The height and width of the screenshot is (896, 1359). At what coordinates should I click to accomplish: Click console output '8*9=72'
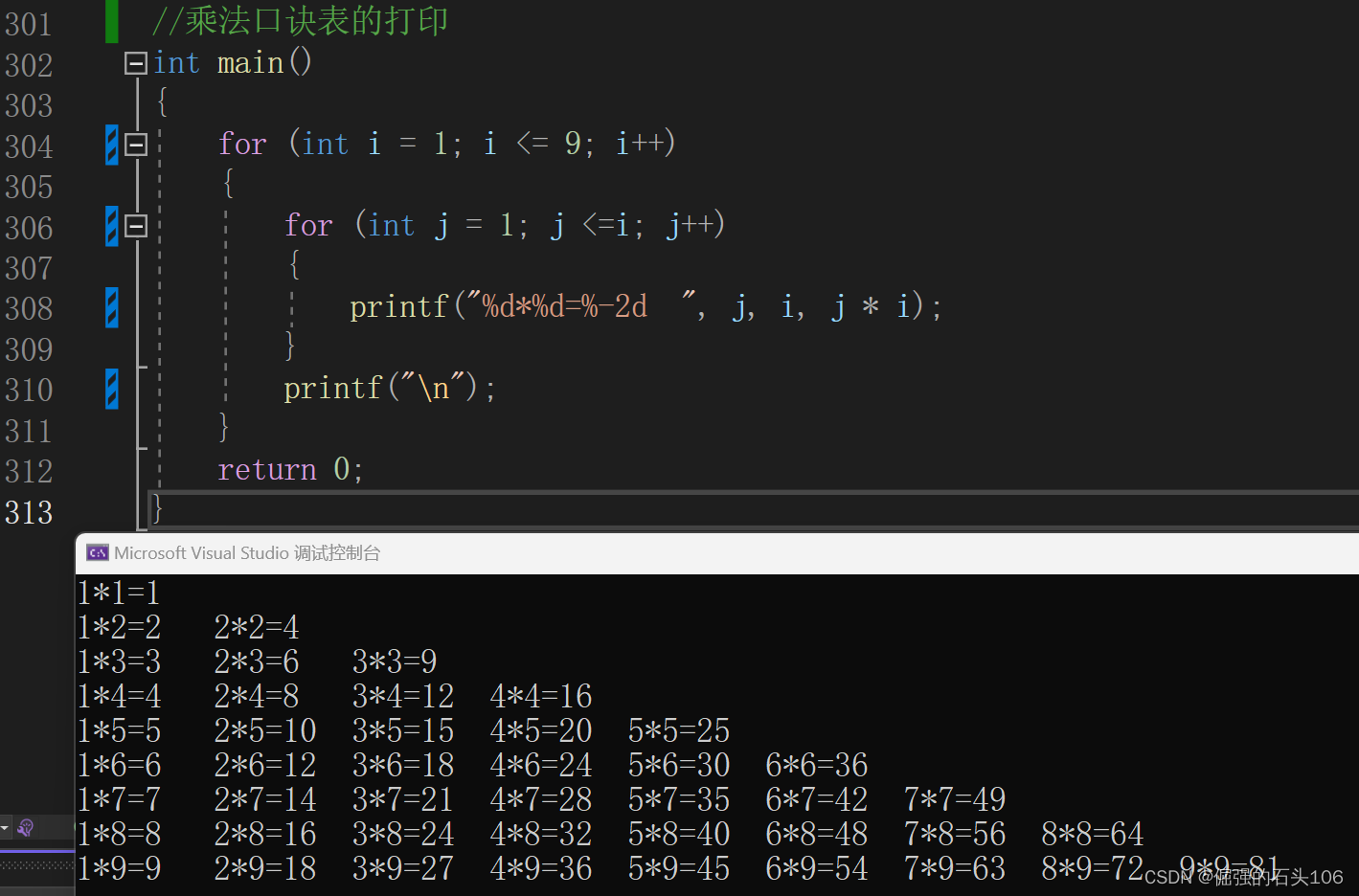point(1093,868)
